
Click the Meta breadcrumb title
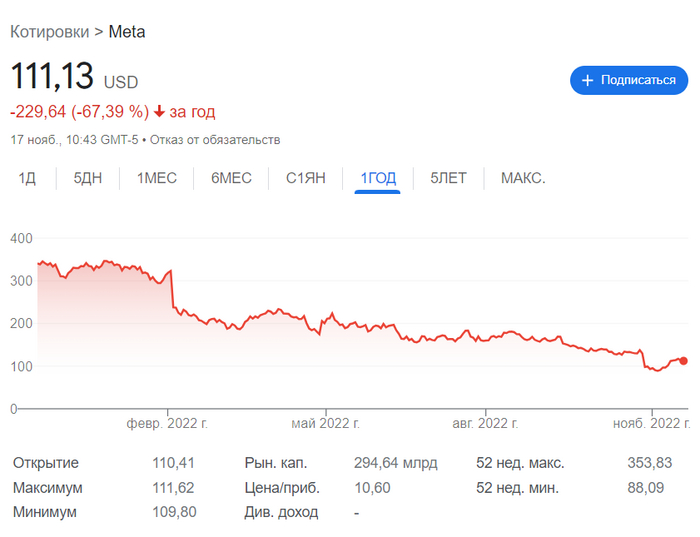(x=127, y=32)
